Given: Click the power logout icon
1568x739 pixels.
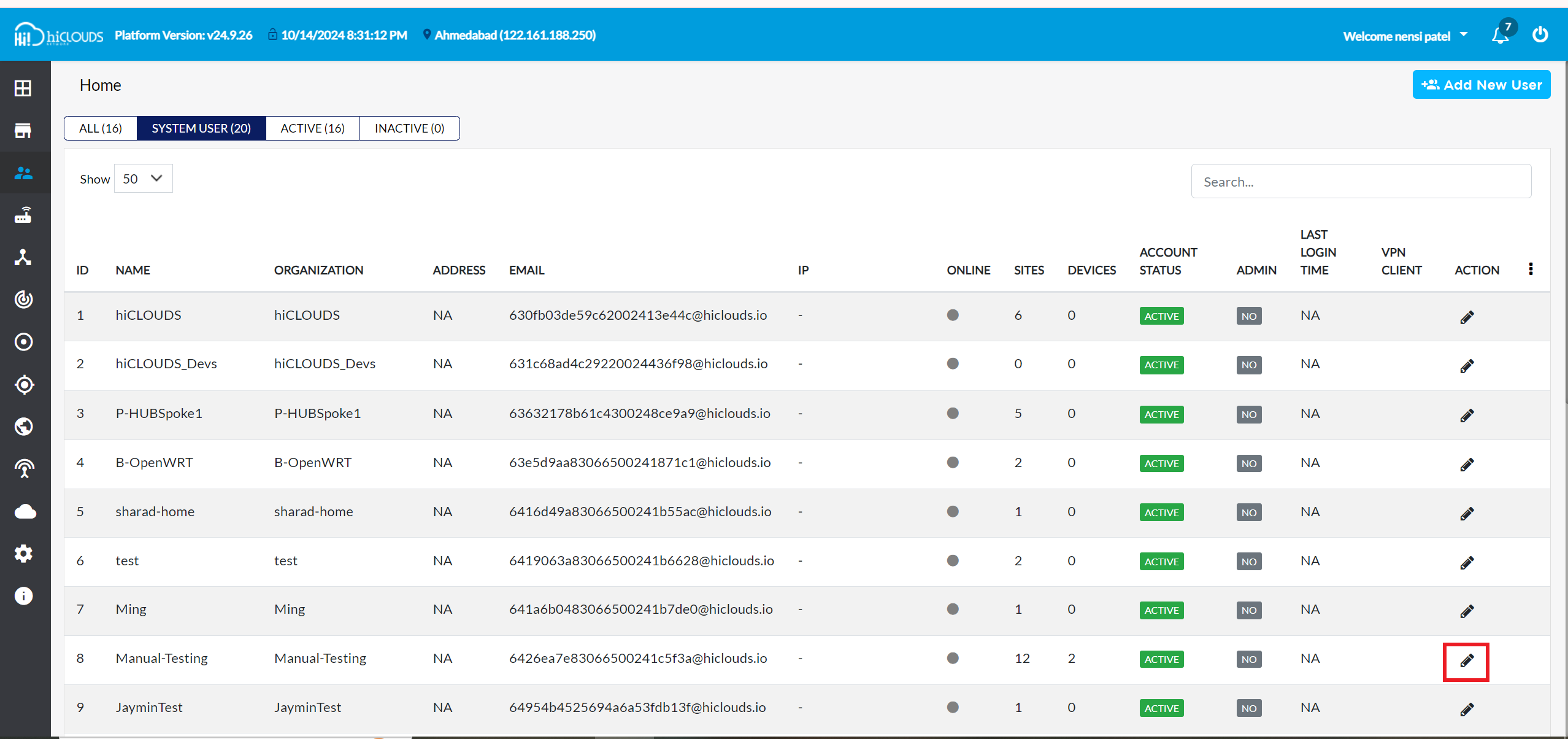Looking at the screenshot, I should point(1540,35).
